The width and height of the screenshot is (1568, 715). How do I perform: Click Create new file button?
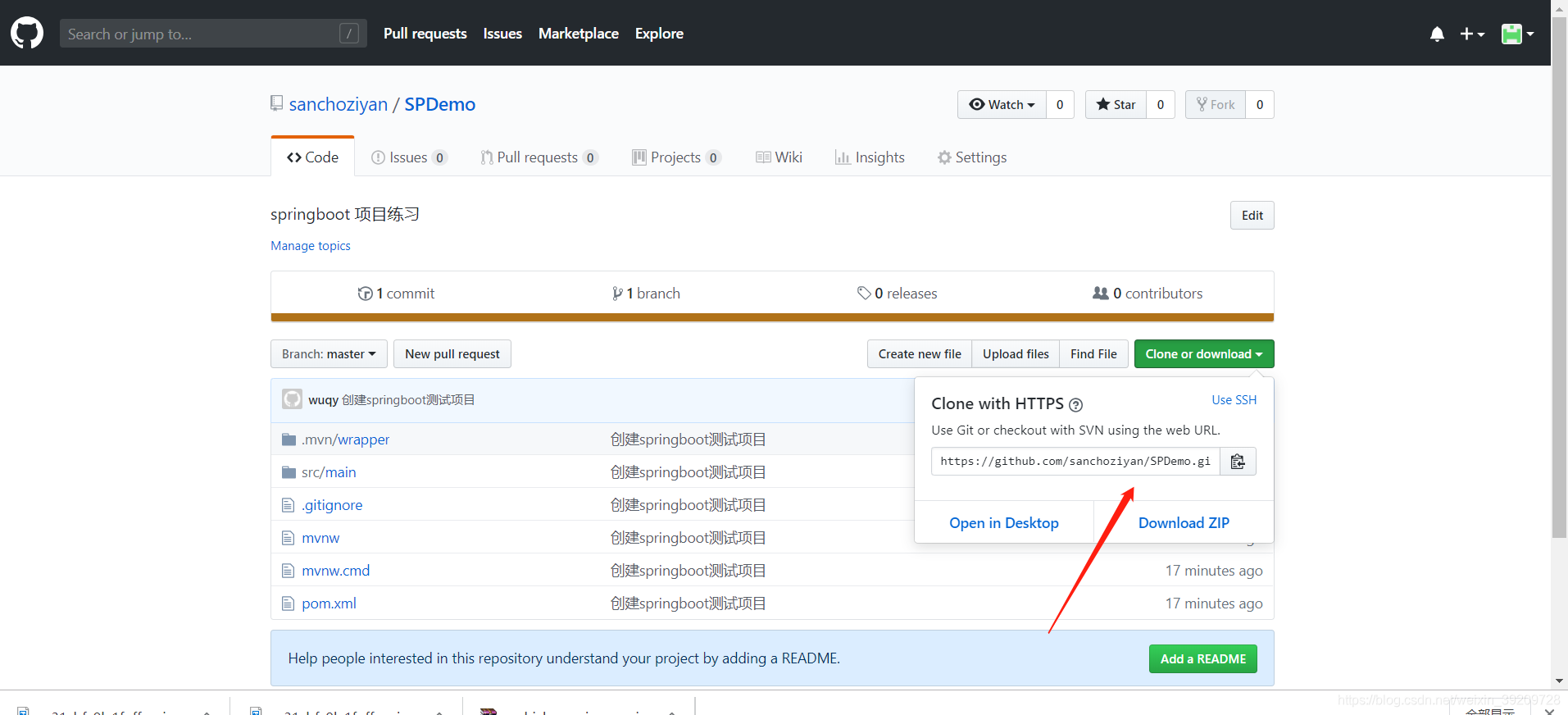pos(920,354)
